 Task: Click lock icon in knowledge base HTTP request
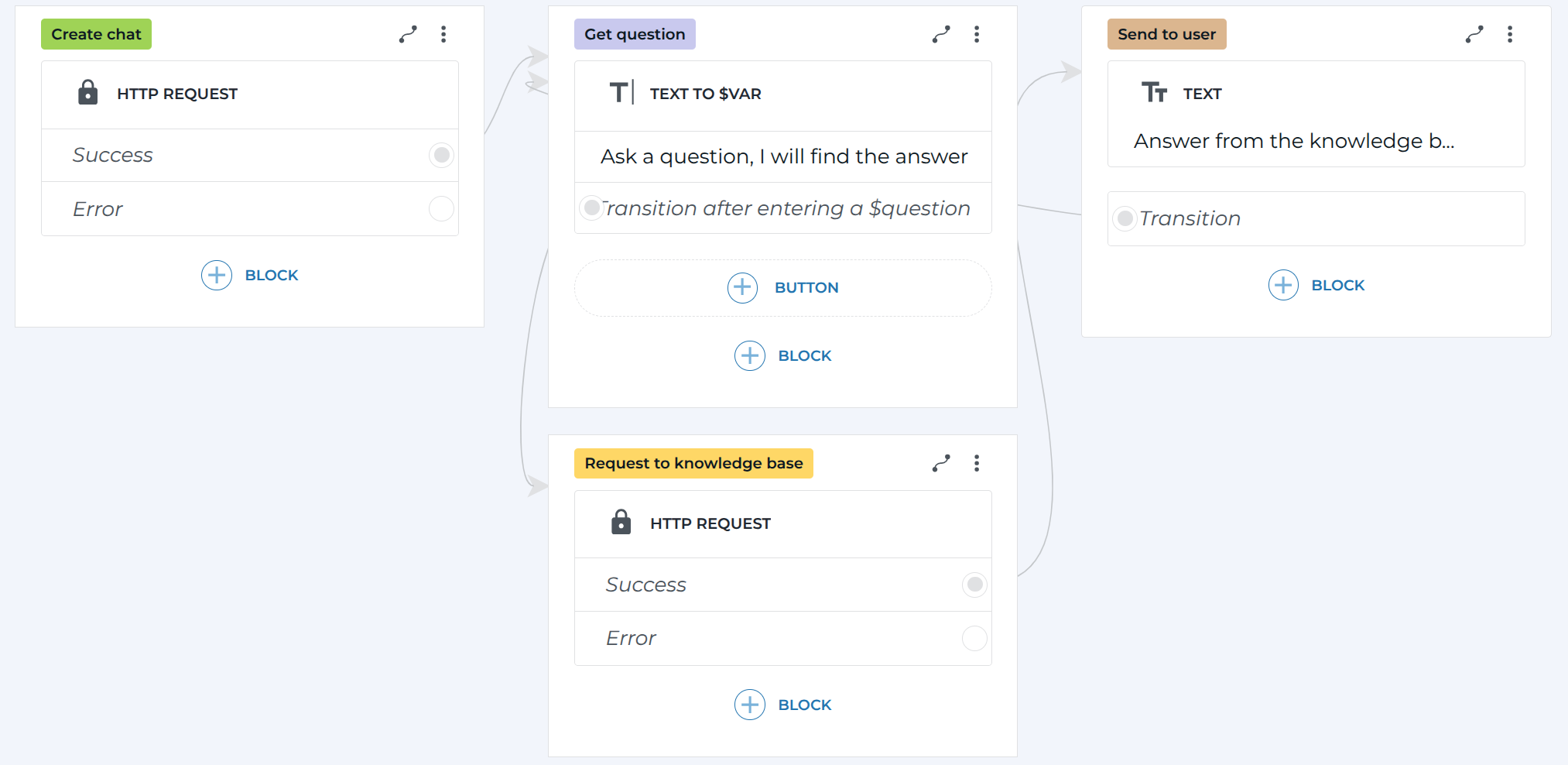click(621, 523)
